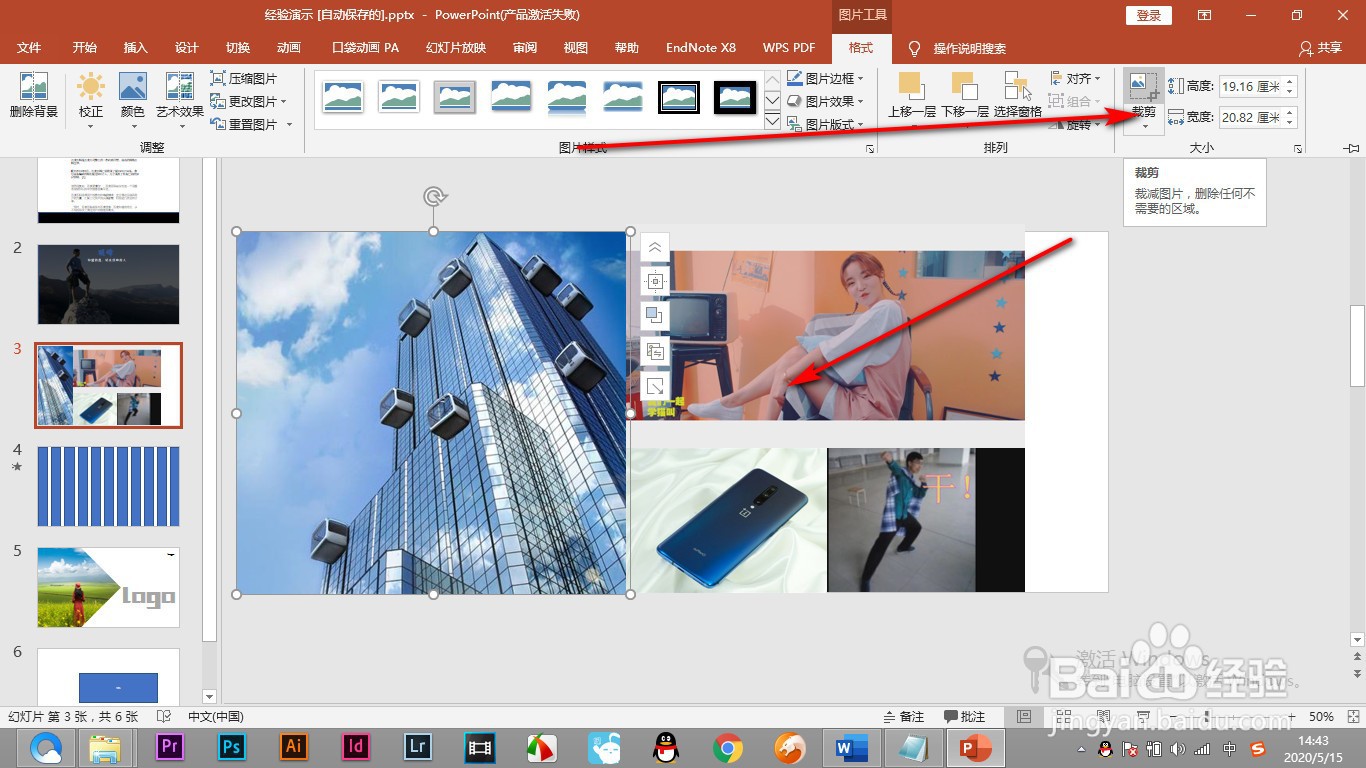Click the Notes (备注) button

(x=904, y=716)
